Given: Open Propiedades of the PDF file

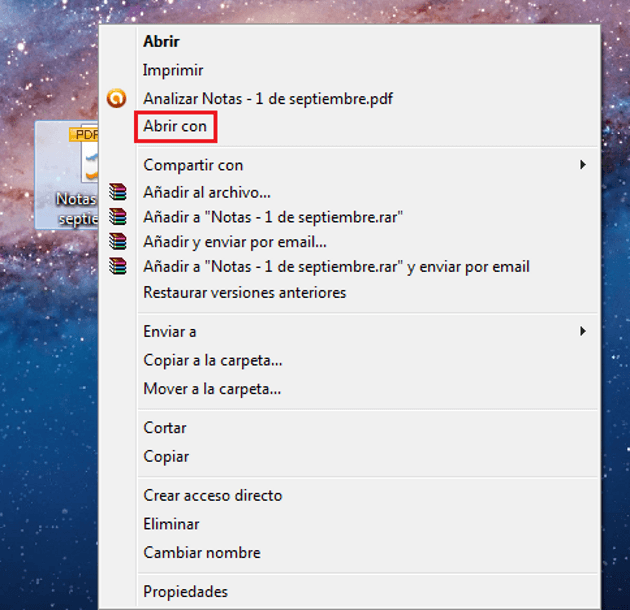Looking at the screenshot, I should [x=185, y=591].
